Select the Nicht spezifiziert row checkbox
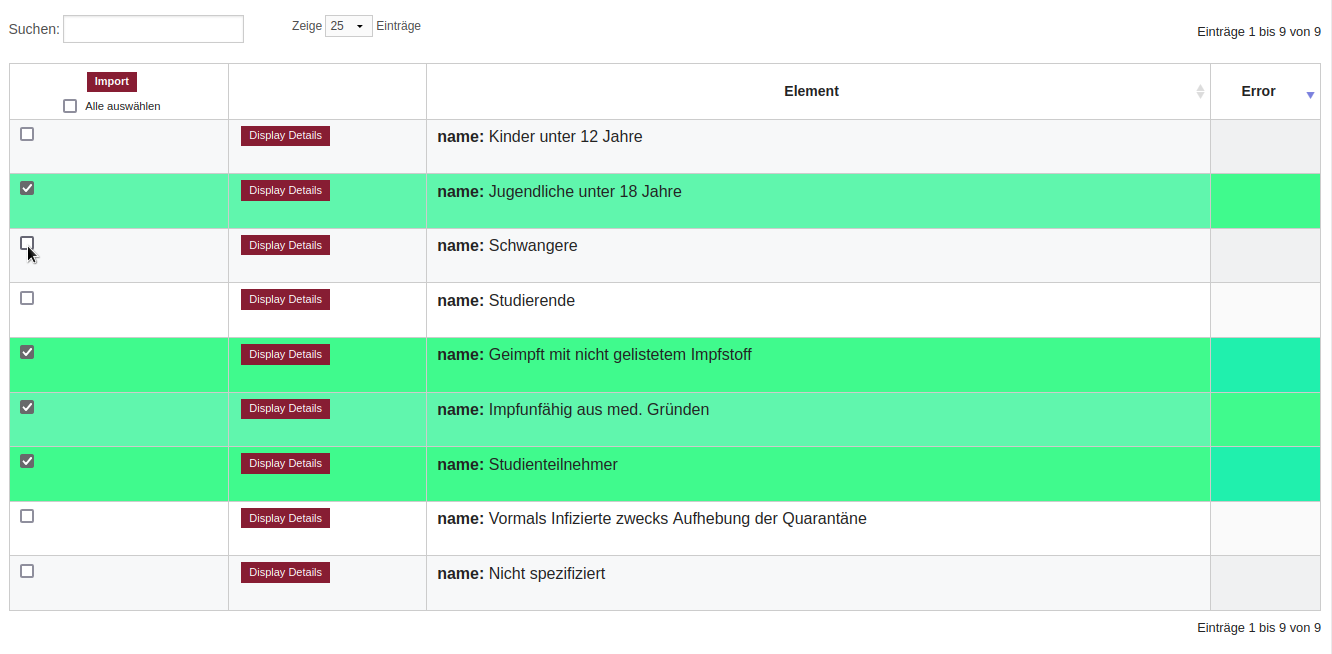The width and height of the screenshot is (1332, 654). 27,571
